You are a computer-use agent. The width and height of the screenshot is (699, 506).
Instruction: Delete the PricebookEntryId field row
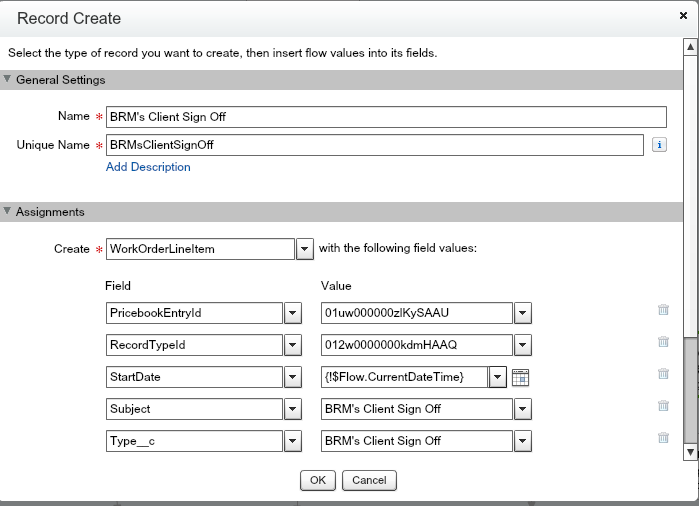[x=663, y=310]
